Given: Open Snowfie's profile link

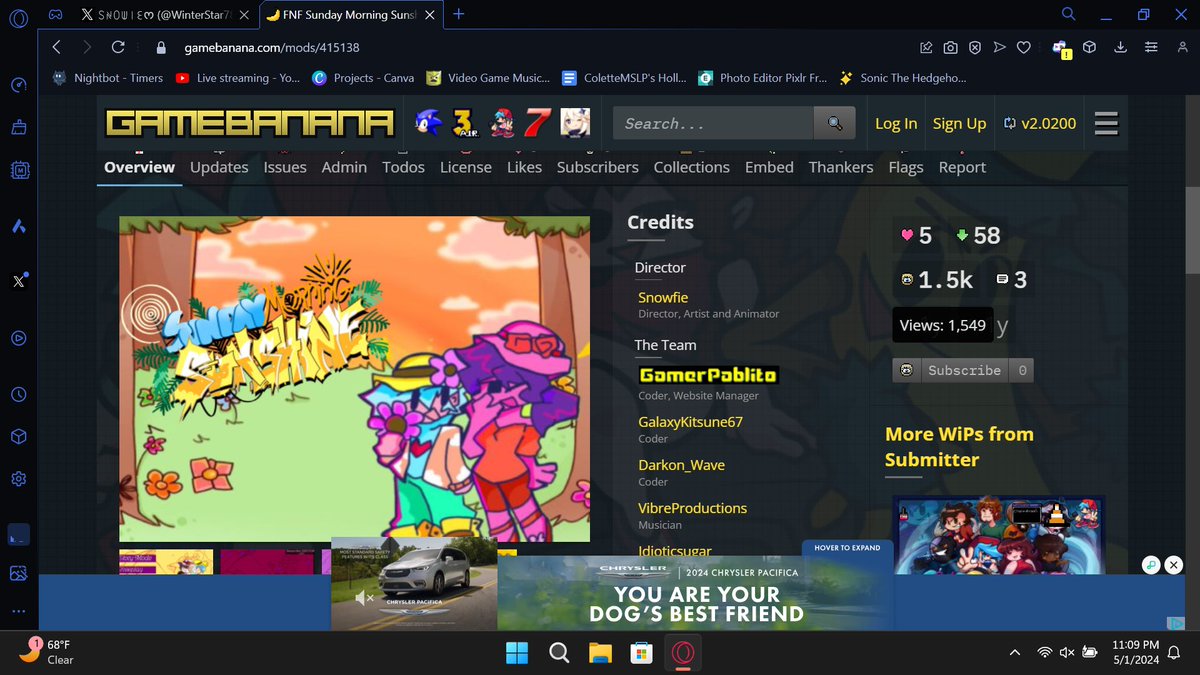Looking at the screenshot, I should click(x=665, y=297).
